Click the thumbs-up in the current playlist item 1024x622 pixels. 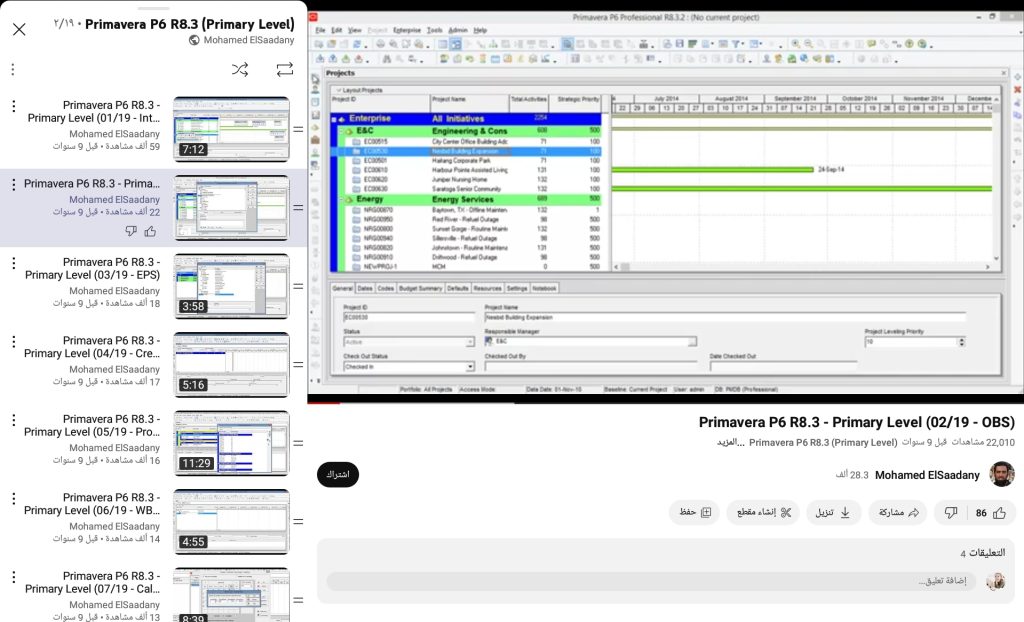(150, 231)
